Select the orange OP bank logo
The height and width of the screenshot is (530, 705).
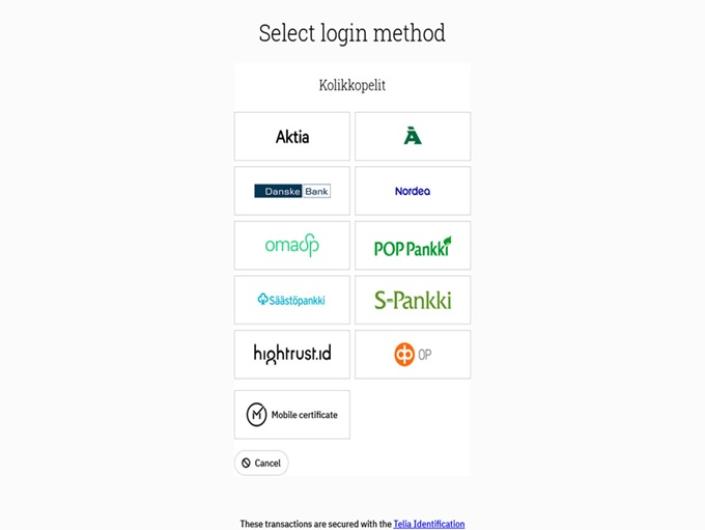[404, 354]
